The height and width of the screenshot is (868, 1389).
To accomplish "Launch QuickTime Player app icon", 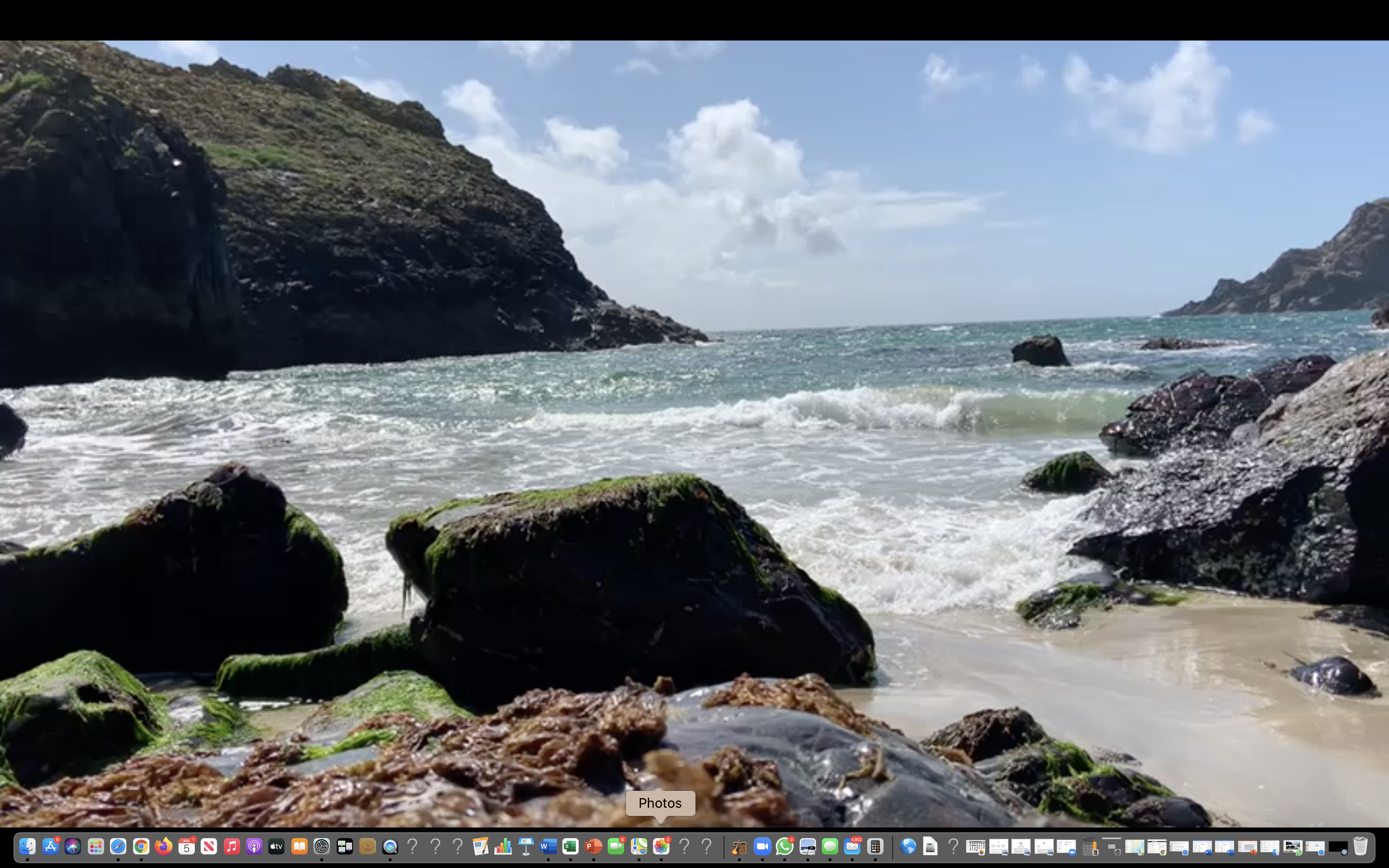I will click(x=390, y=846).
